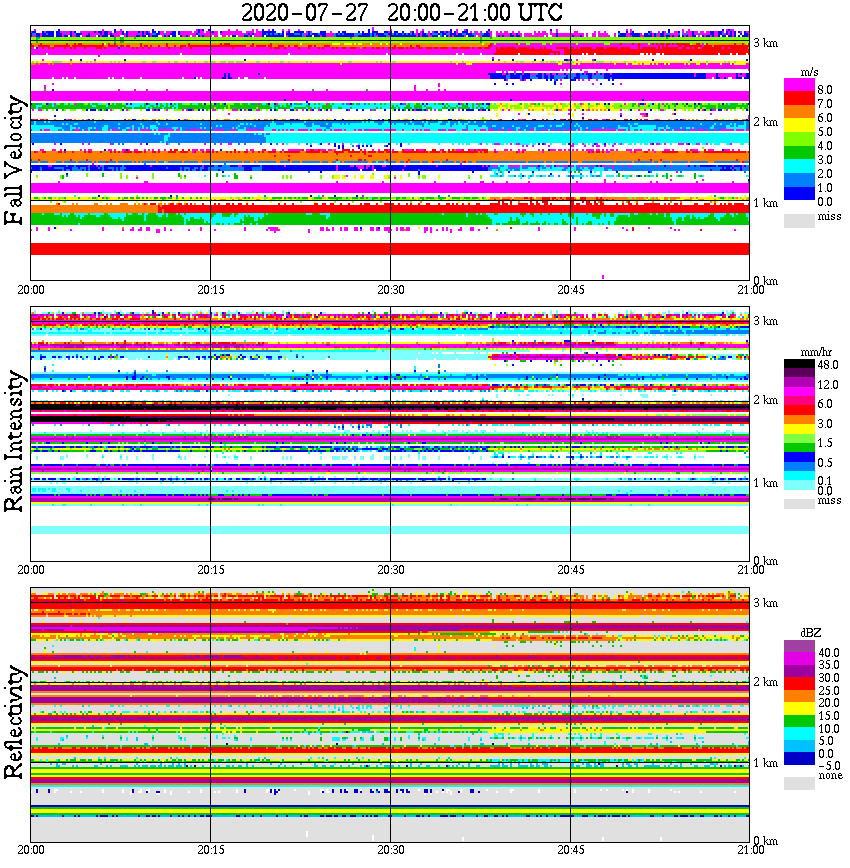This screenshot has height=868, width=850.
Task: Click the "20:45" tick under the Reflectivity panel
Action: point(571,849)
